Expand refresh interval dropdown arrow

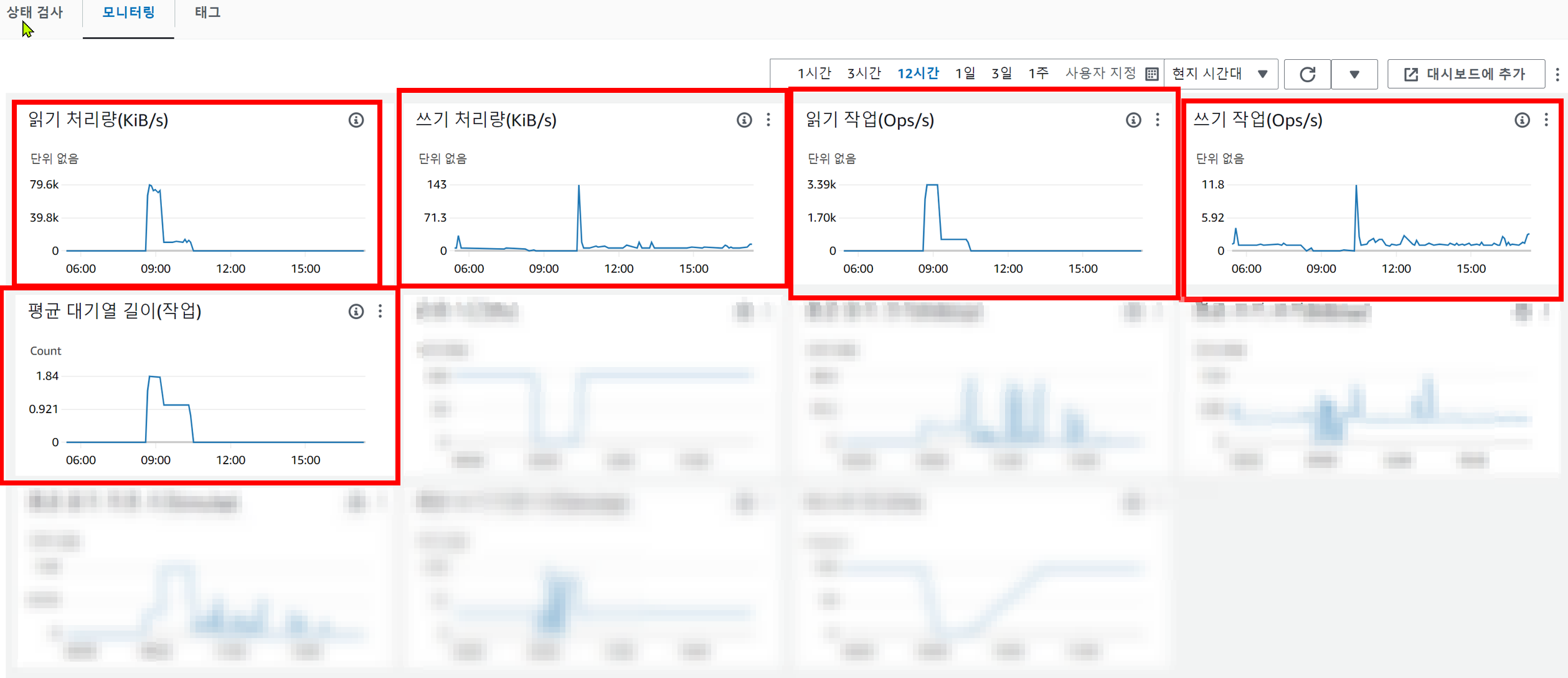click(1354, 75)
